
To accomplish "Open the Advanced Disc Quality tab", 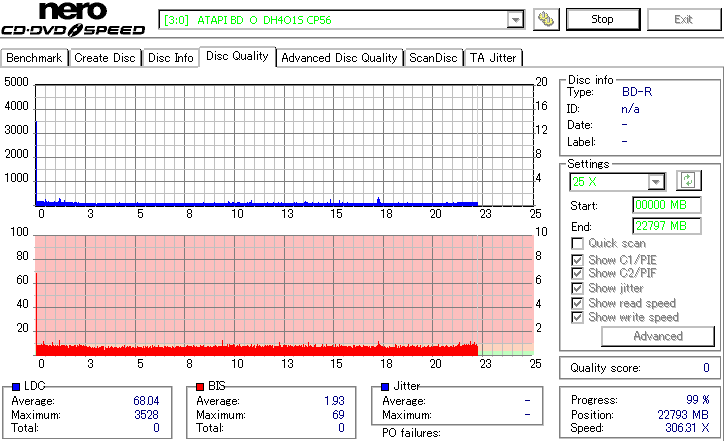I will coord(339,58).
